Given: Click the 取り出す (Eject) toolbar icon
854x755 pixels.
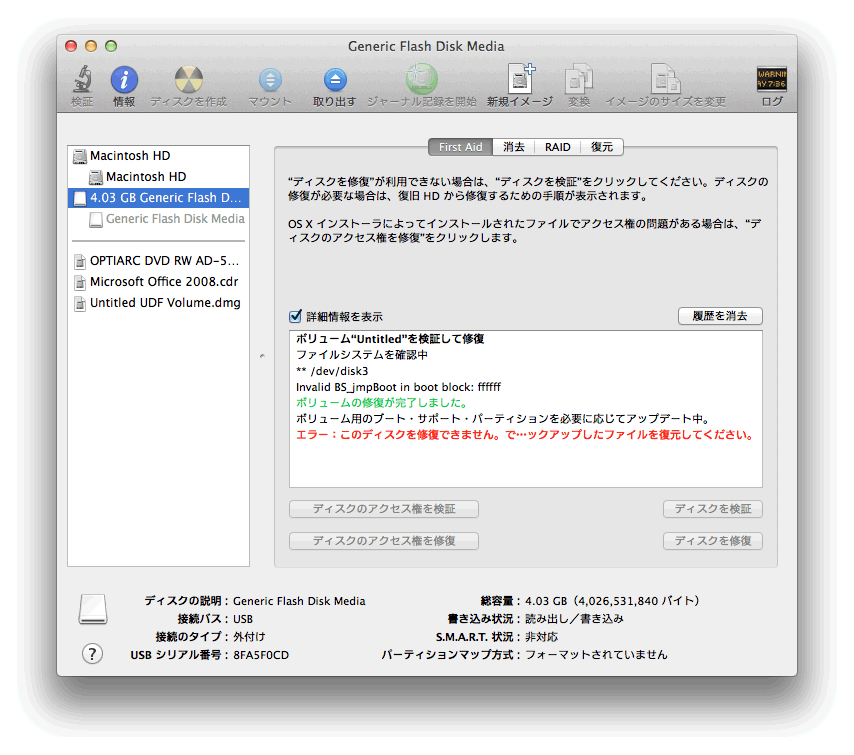Looking at the screenshot, I should pyautogui.click(x=335, y=80).
